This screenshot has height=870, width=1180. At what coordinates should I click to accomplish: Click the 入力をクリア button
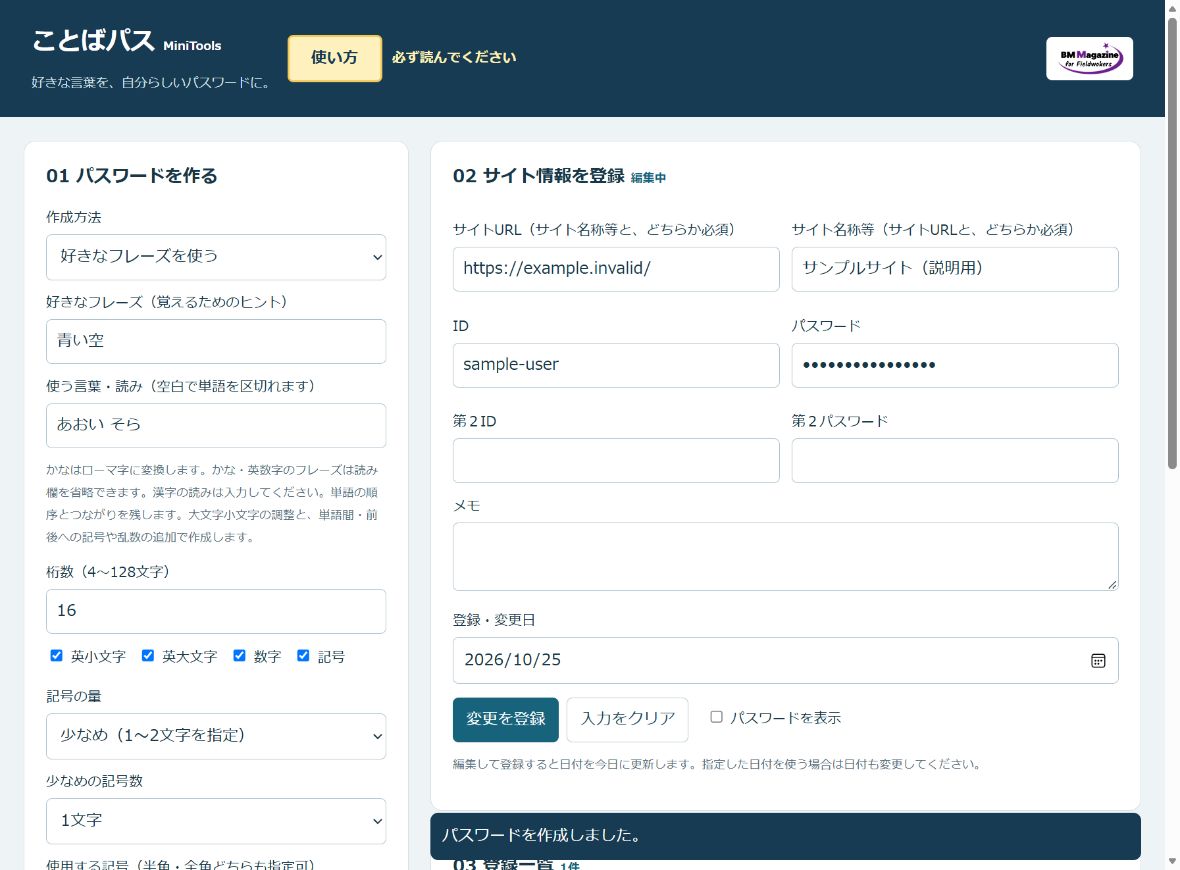tap(628, 719)
